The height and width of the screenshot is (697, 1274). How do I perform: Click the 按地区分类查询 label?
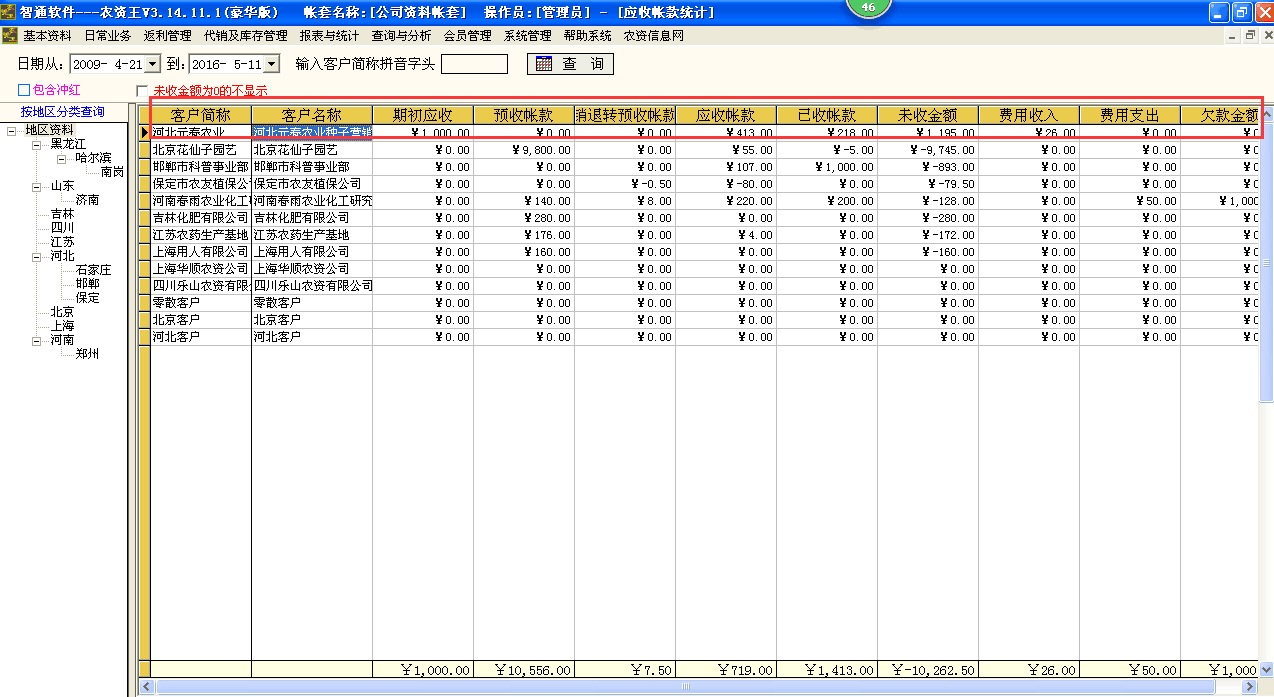pyautogui.click(x=62, y=112)
